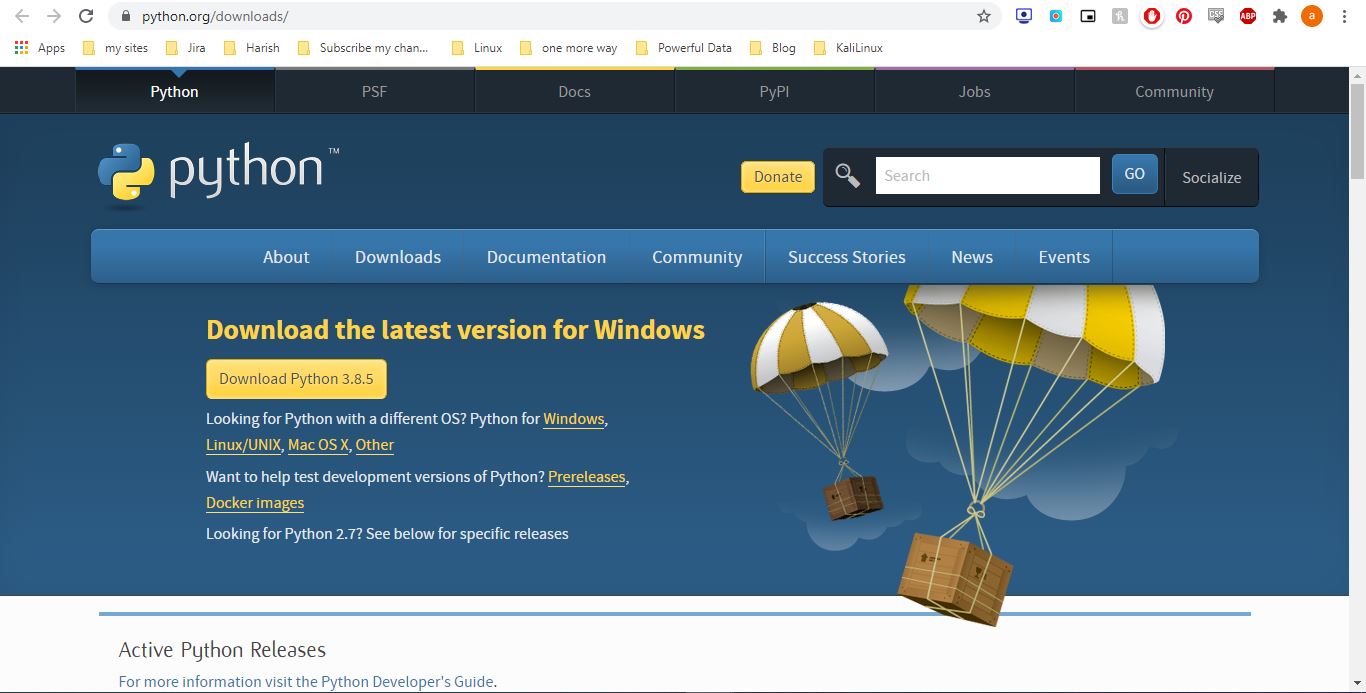This screenshot has height=693, width=1366.
Task: Switch to the Docs top tab
Action: [x=574, y=91]
